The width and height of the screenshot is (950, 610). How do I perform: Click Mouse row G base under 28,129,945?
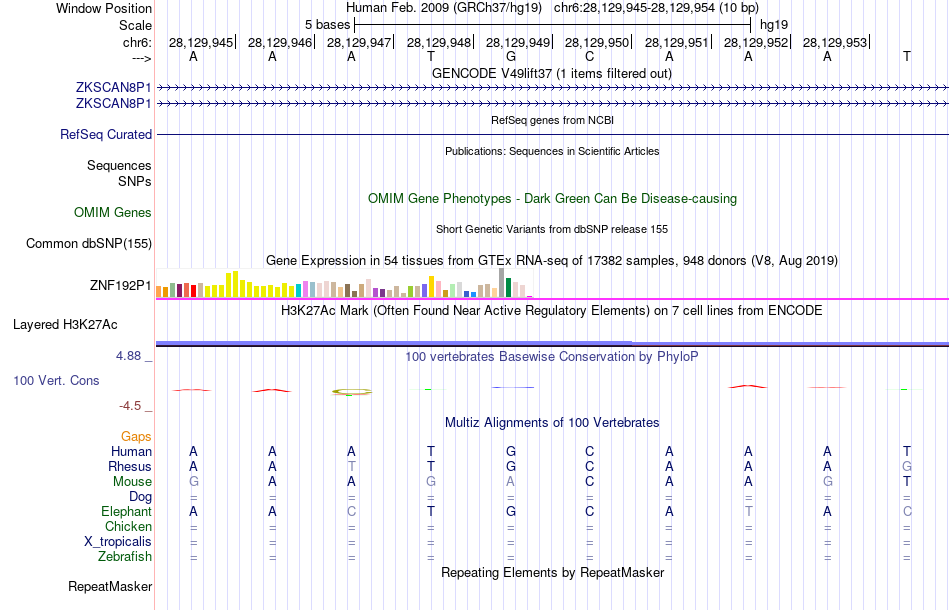(x=193, y=482)
